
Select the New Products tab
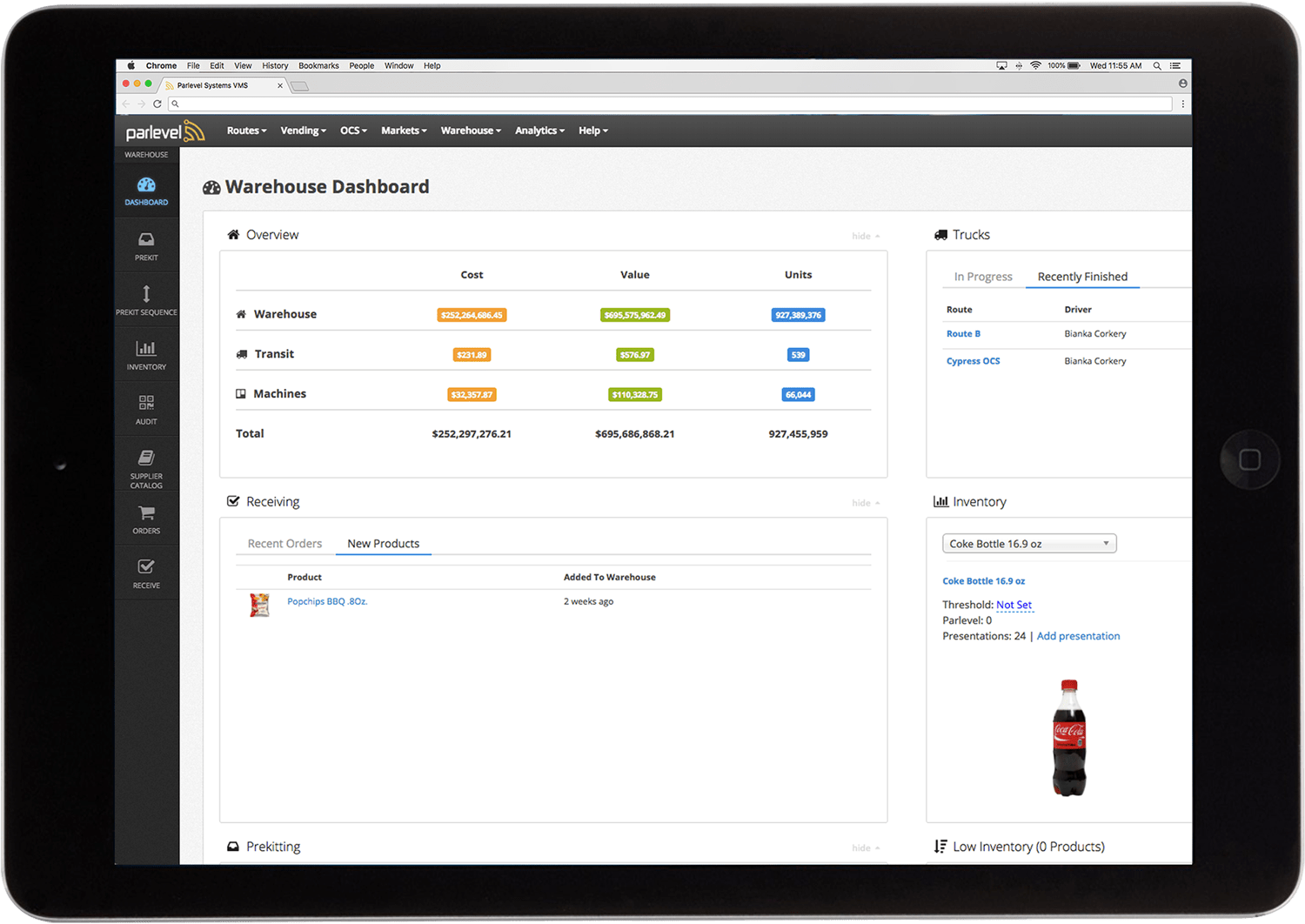(384, 544)
